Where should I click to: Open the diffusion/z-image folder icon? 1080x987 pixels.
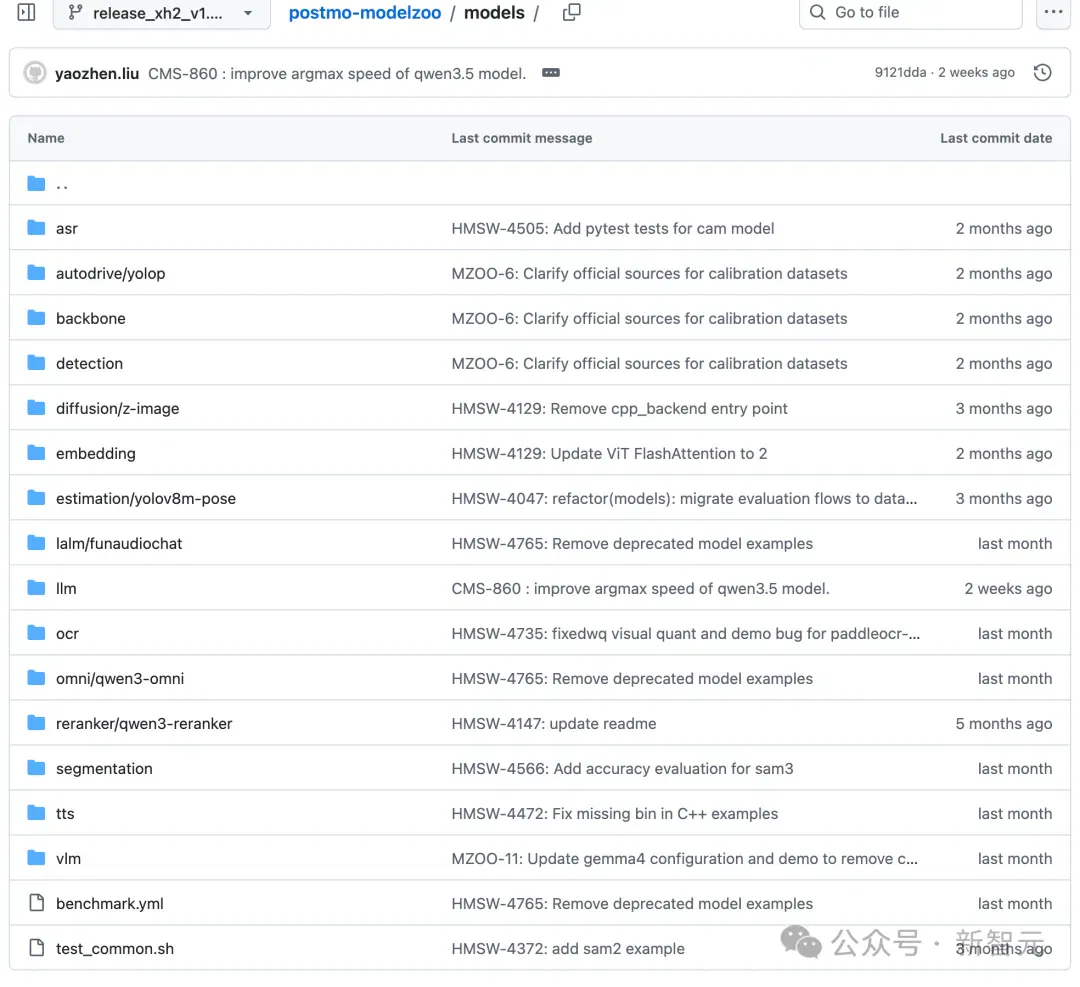(37, 408)
